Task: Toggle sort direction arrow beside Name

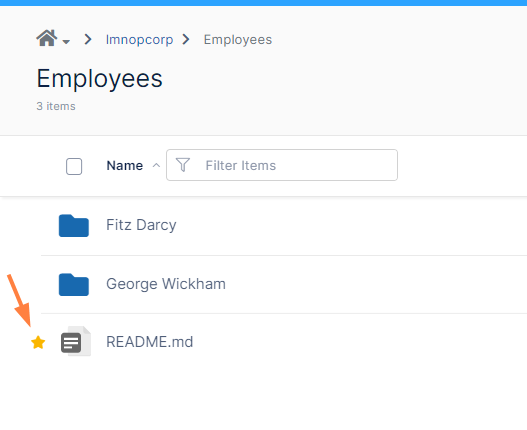Action: (156, 165)
